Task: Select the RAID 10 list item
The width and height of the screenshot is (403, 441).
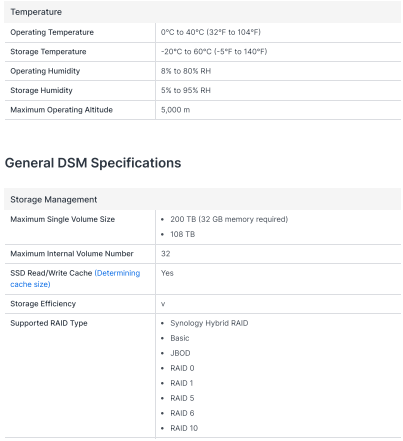Action: (x=184, y=428)
